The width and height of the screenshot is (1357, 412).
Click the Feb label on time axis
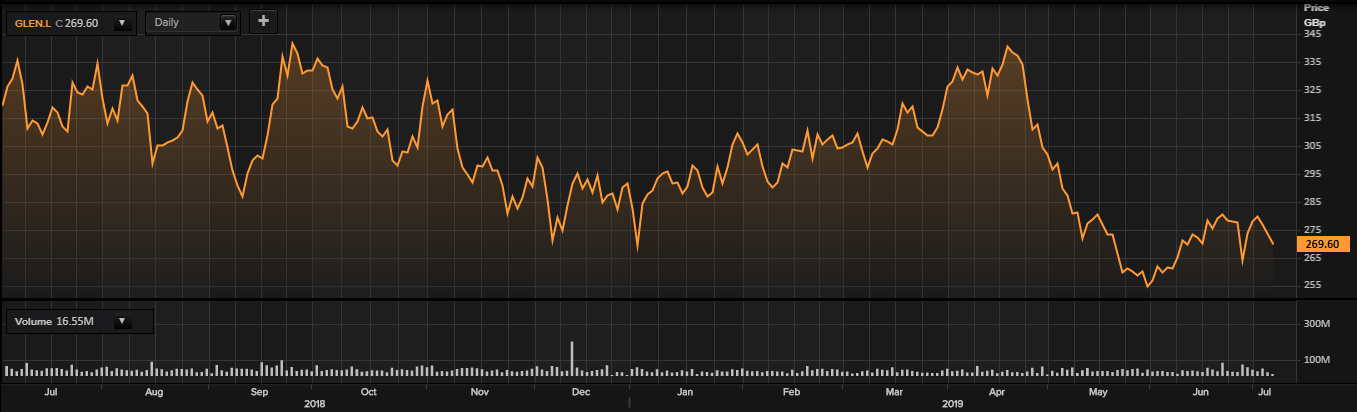[791, 393]
